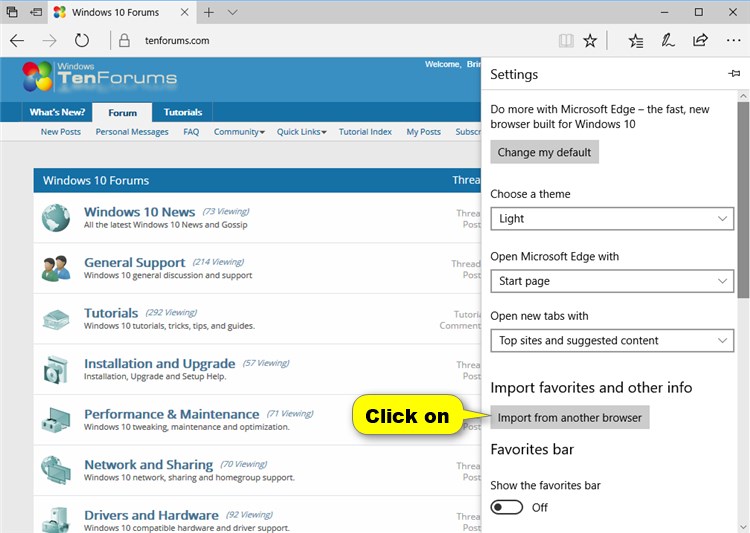
Task: Open a new tab with plus icon
Action: 209,12
